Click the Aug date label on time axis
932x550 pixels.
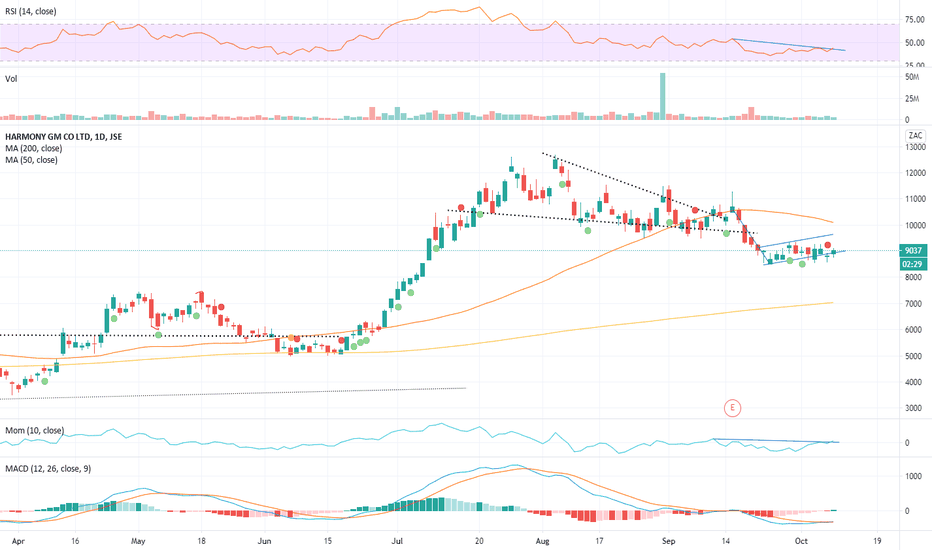point(543,541)
